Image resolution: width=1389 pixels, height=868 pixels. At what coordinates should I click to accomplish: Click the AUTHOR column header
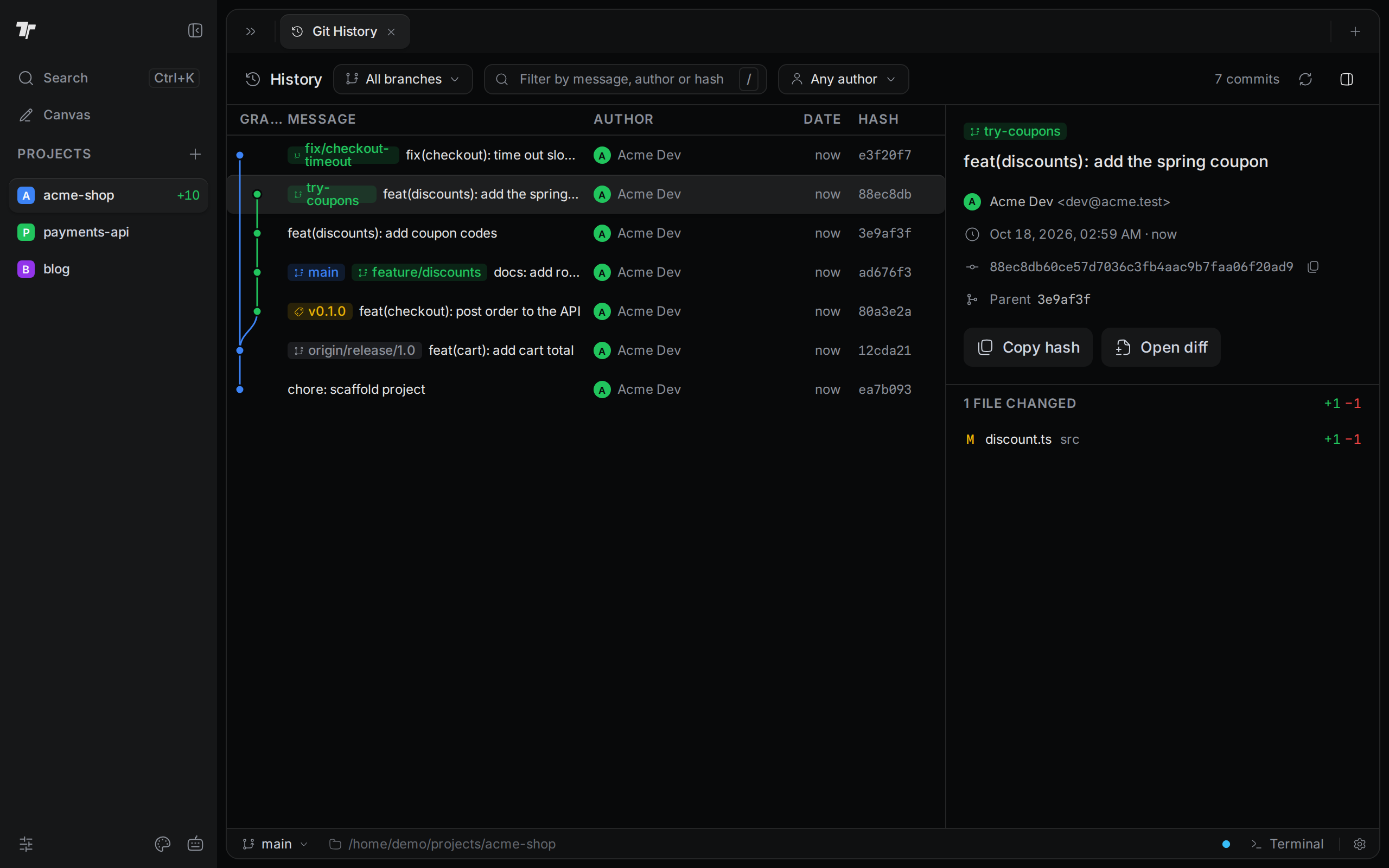pyautogui.click(x=623, y=119)
